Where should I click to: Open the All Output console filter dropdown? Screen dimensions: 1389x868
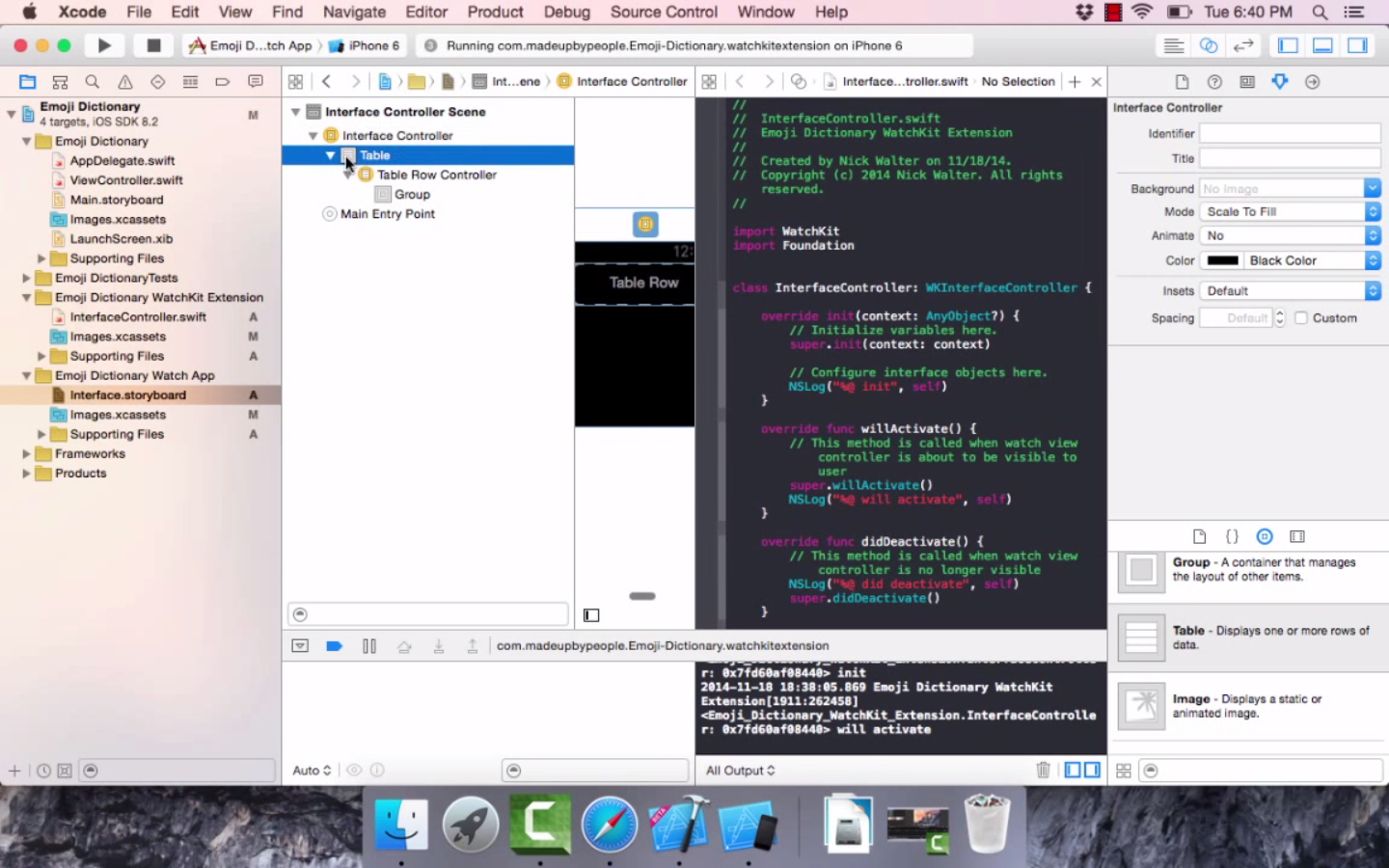(x=740, y=771)
